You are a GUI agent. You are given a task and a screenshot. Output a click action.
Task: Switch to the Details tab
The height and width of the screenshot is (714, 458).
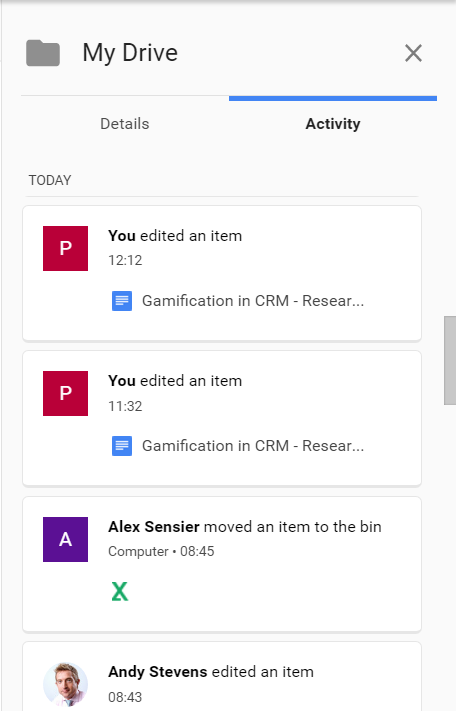(125, 124)
